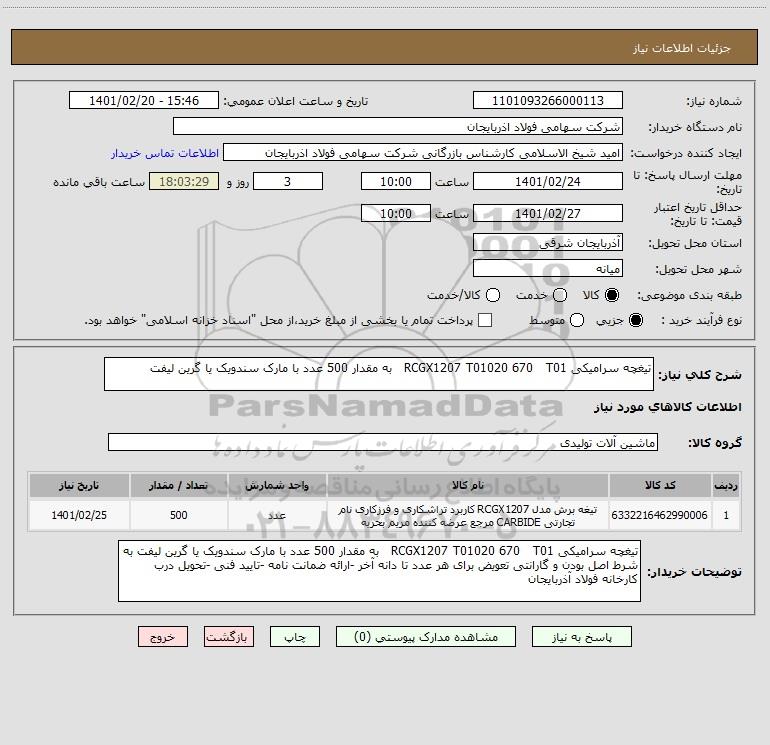Click the پاسخ به نیاز button
Viewport: 770px width, 745px height.
[582, 637]
